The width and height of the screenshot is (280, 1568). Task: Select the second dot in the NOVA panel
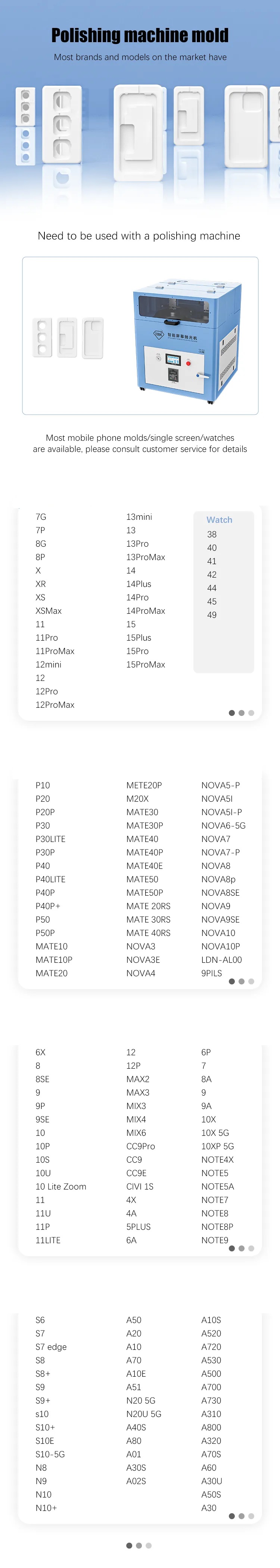pyautogui.click(x=242, y=981)
